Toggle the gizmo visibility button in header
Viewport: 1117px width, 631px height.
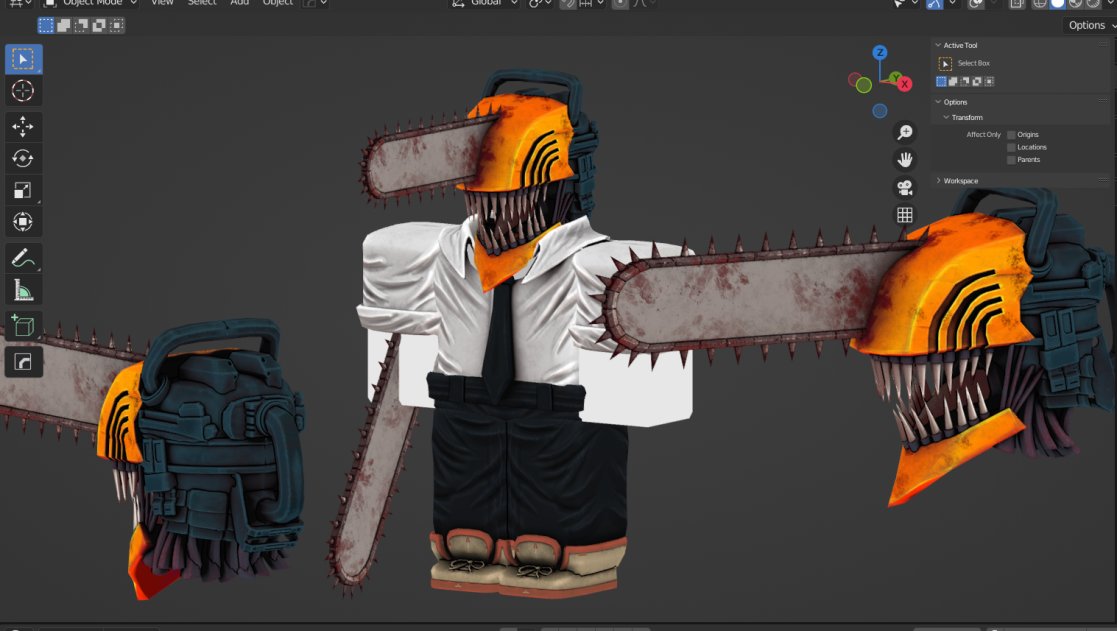coord(935,4)
